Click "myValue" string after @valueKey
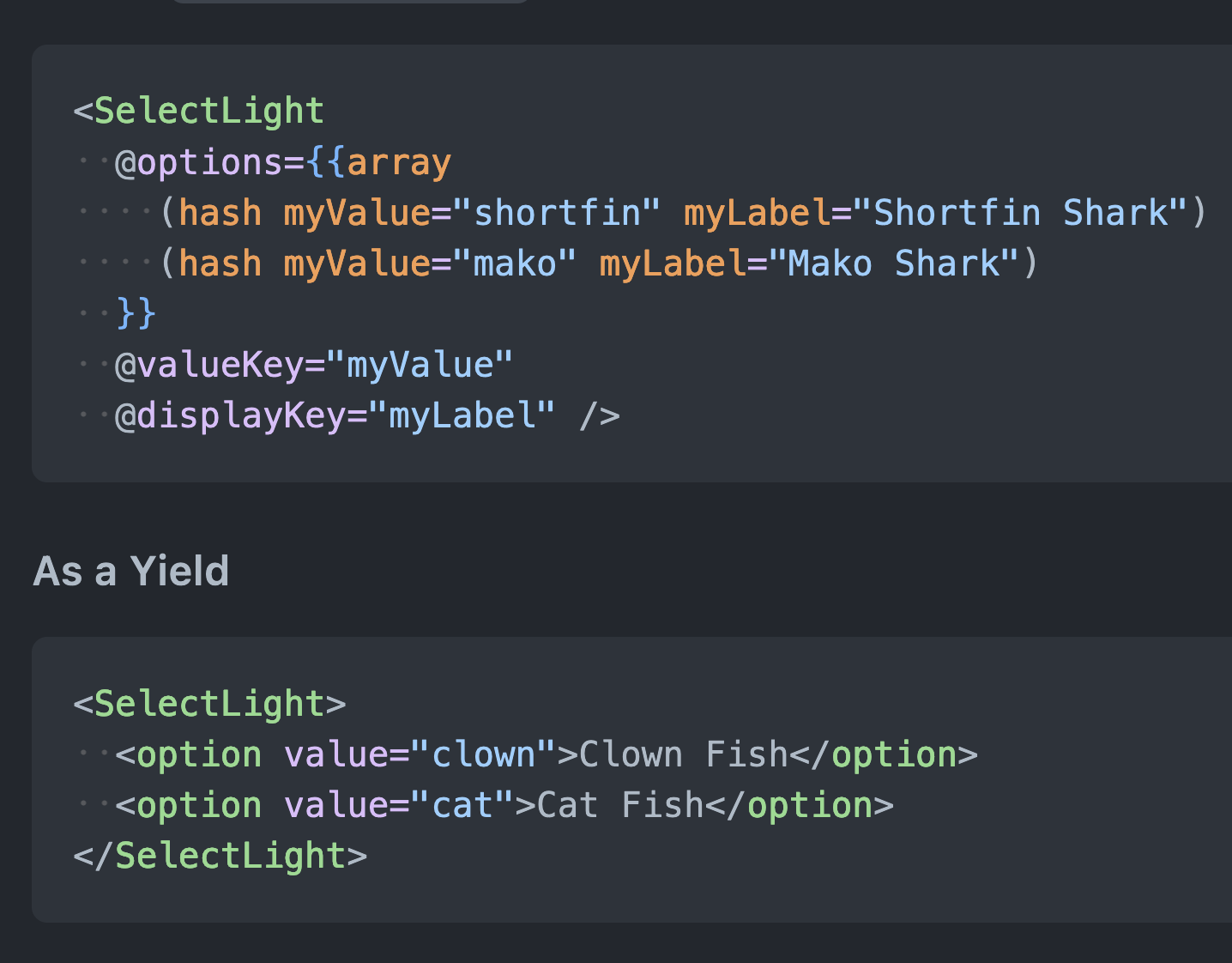The width and height of the screenshot is (1232, 963). (x=420, y=365)
